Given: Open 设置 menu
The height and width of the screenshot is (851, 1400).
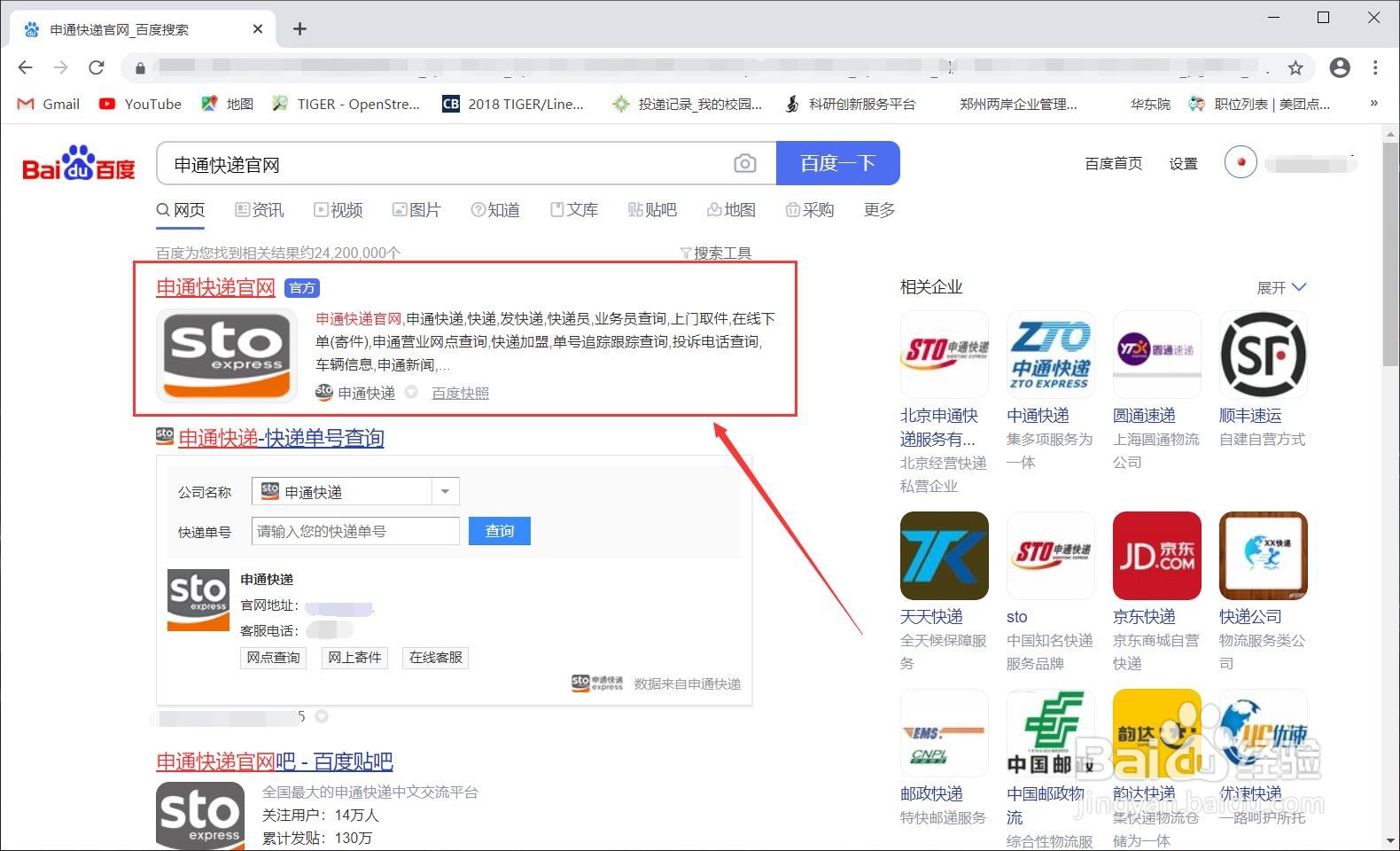Looking at the screenshot, I should click(x=1183, y=164).
